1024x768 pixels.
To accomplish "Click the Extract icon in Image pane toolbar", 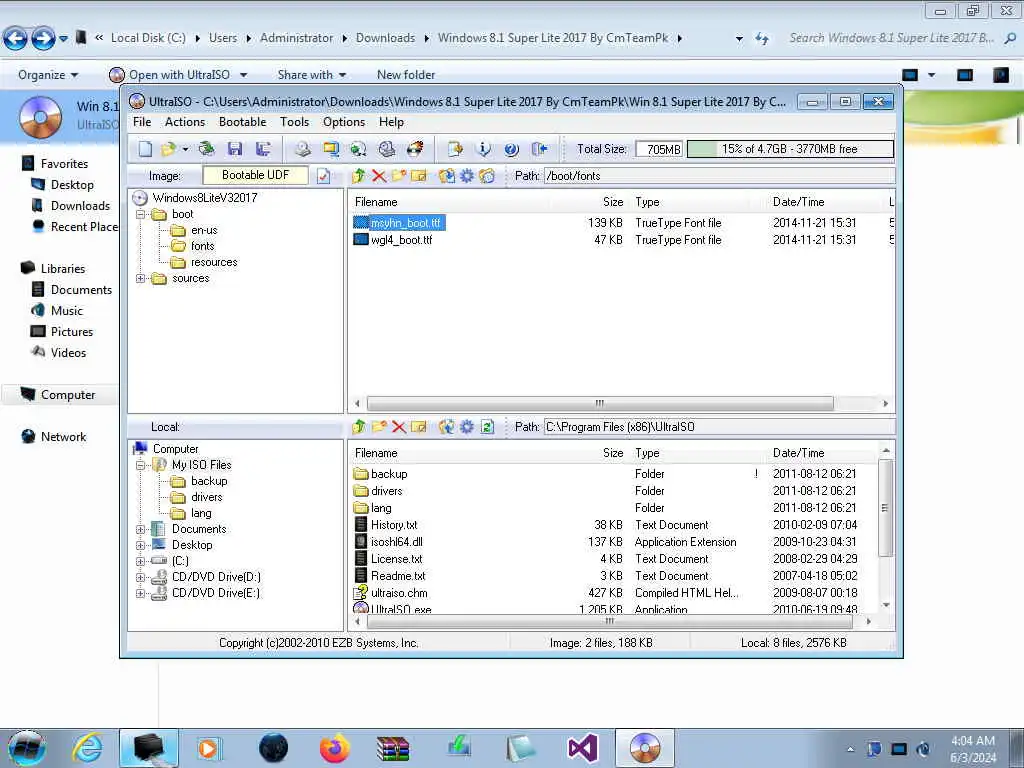I will [x=447, y=176].
